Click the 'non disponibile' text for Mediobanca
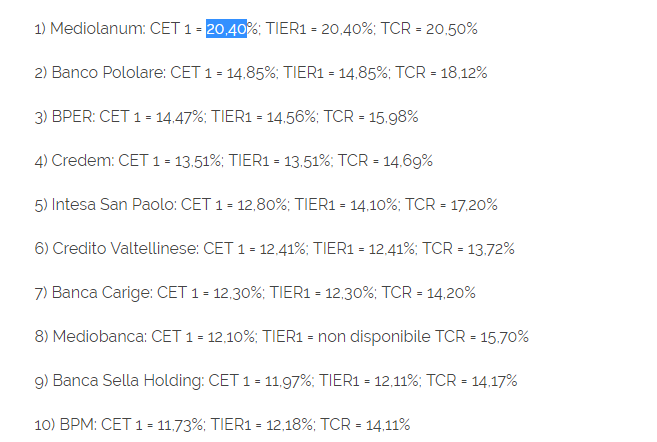Viewport: 657px width, 442px height. [x=374, y=337]
